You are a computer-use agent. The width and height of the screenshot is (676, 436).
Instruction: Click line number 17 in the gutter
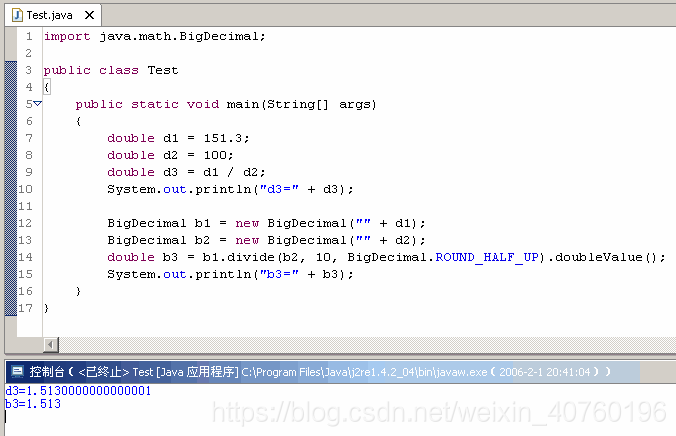[25, 308]
